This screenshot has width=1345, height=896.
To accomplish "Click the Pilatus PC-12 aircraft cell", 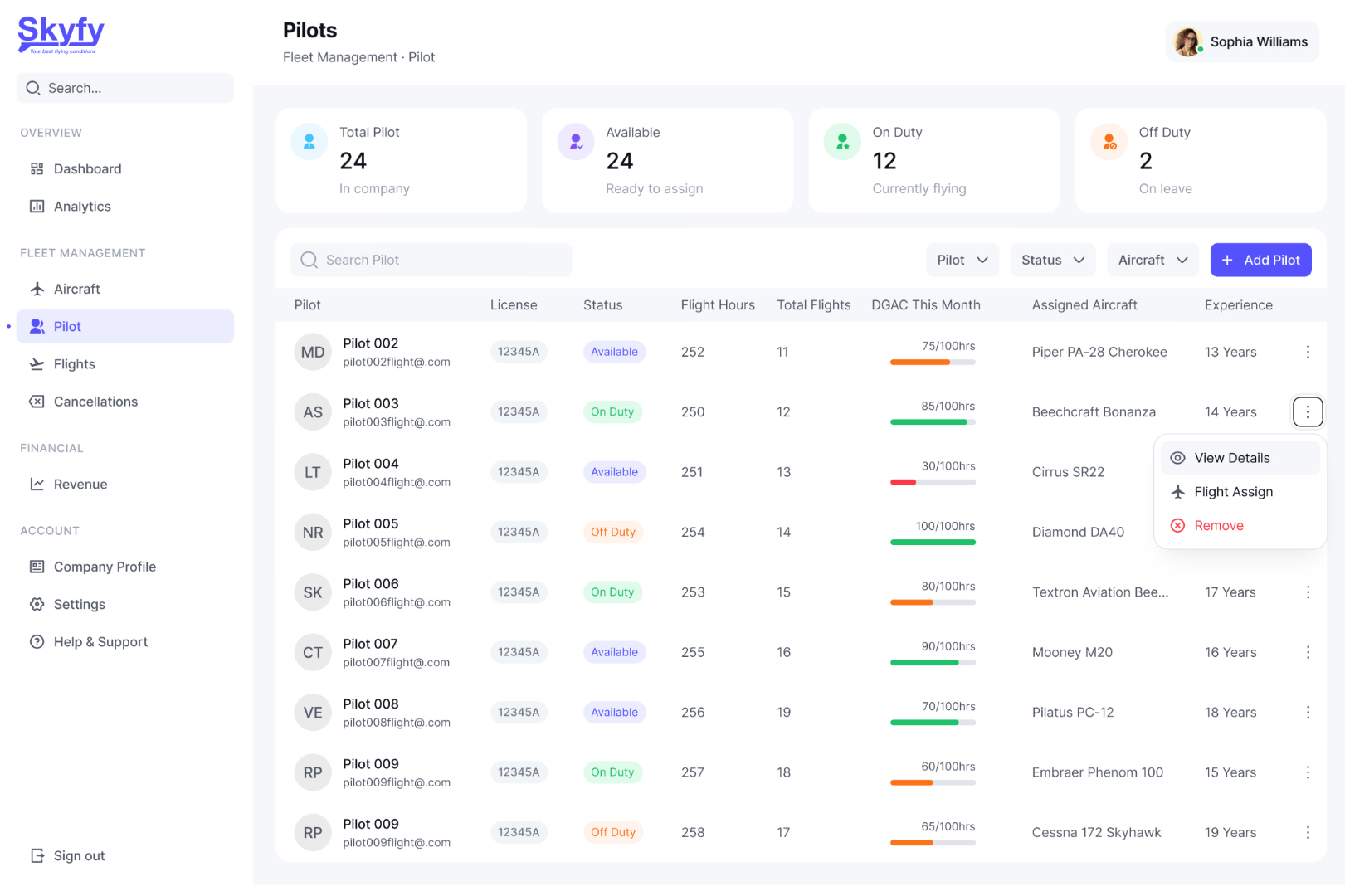I will point(1073,713).
